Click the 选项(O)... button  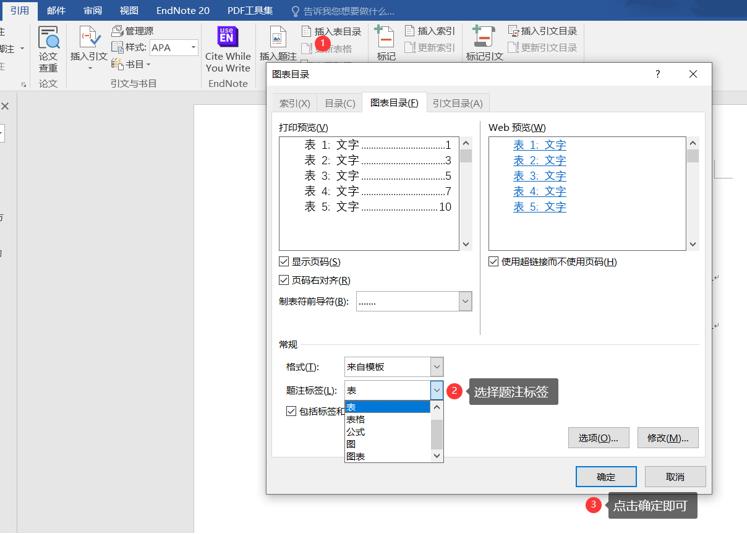598,438
